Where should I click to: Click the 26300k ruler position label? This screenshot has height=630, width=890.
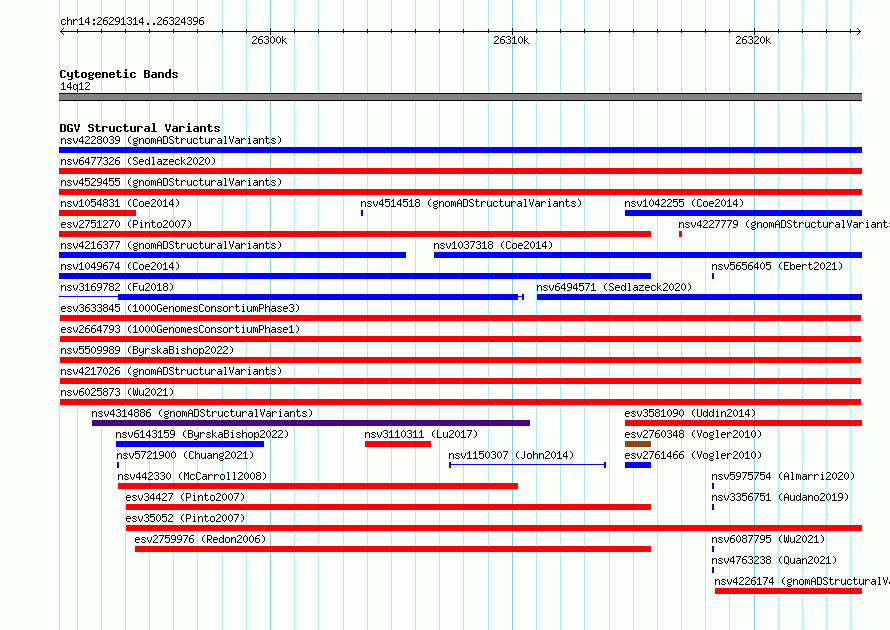coord(269,40)
